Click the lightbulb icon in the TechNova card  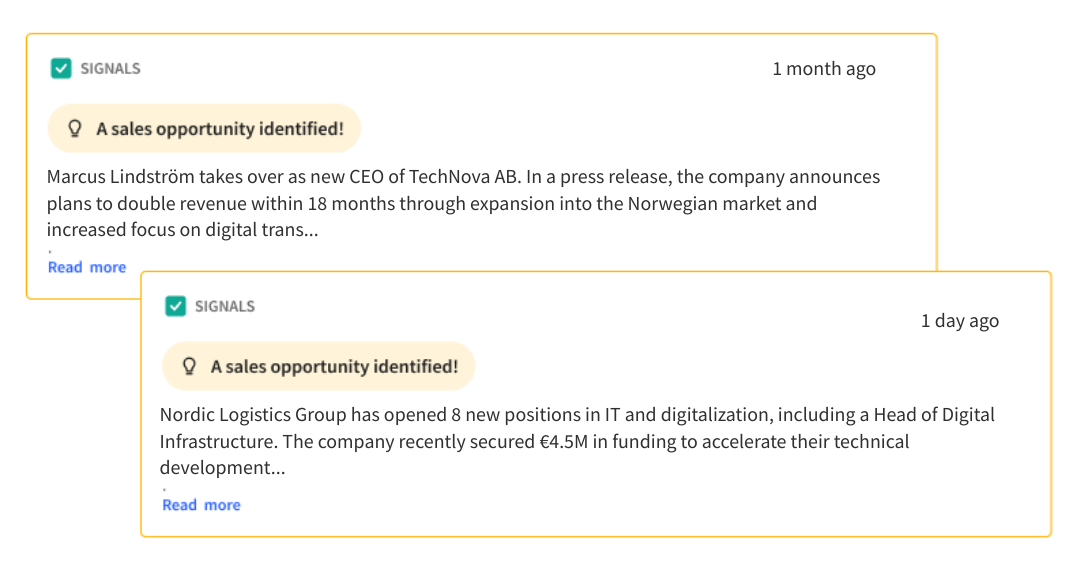[73, 129]
